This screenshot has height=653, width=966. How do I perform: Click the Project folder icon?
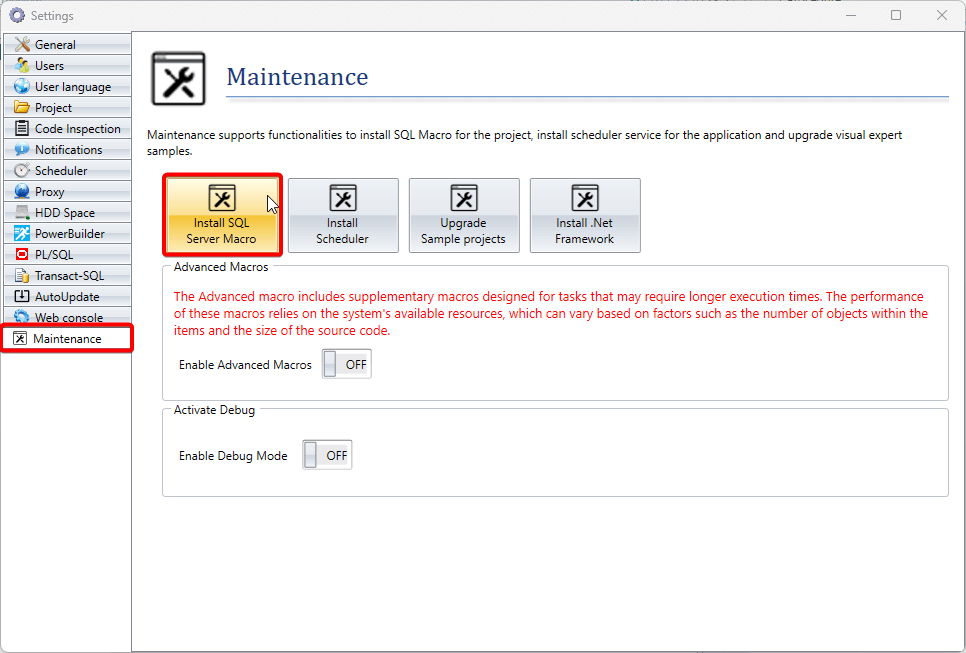[22, 108]
